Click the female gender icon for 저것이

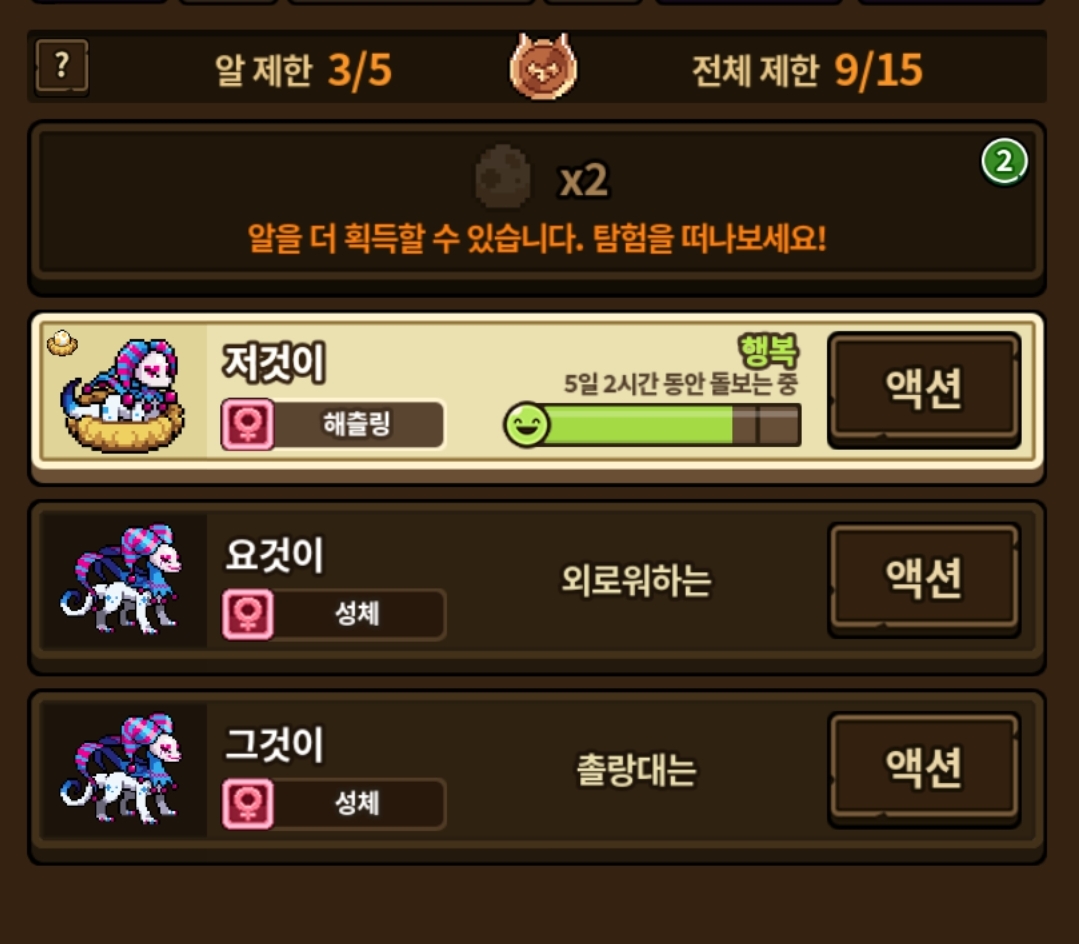[x=248, y=425]
